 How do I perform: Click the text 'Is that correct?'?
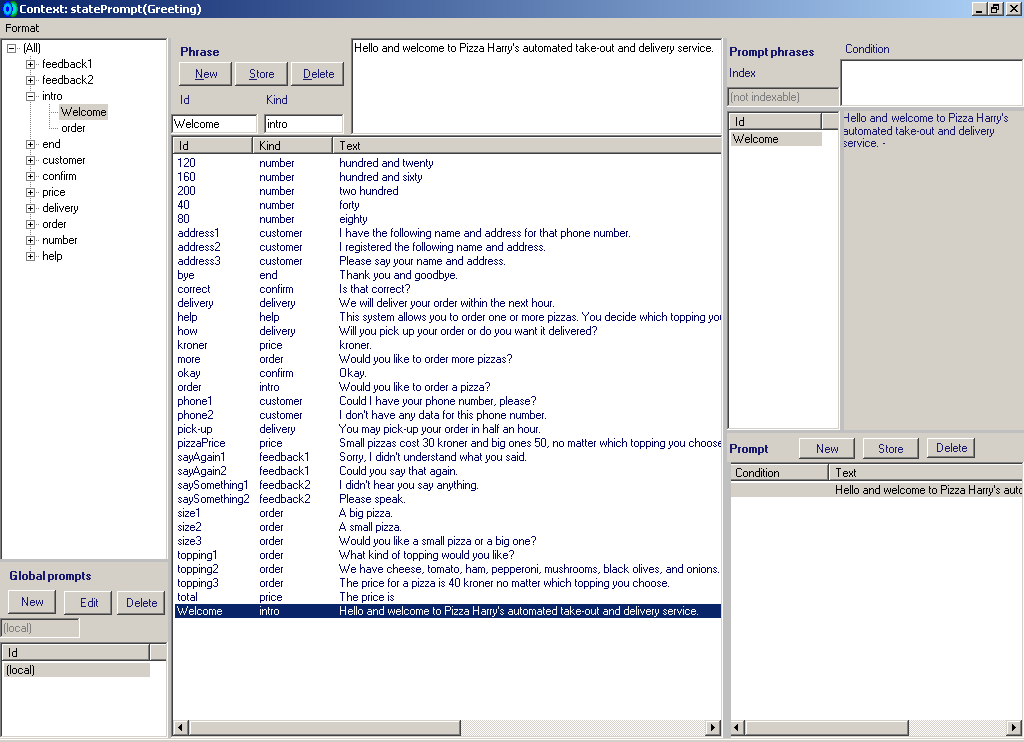click(x=374, y=289)
